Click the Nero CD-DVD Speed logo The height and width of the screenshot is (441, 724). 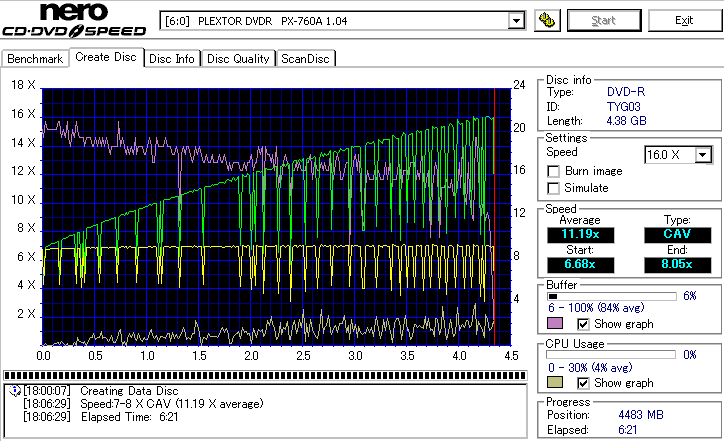pyautogui.click(x=75, y=22)
